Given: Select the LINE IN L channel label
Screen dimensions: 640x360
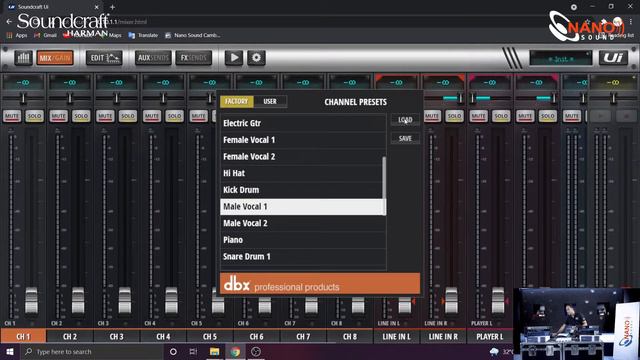Looking at the screenshot, I should (396, 337).
